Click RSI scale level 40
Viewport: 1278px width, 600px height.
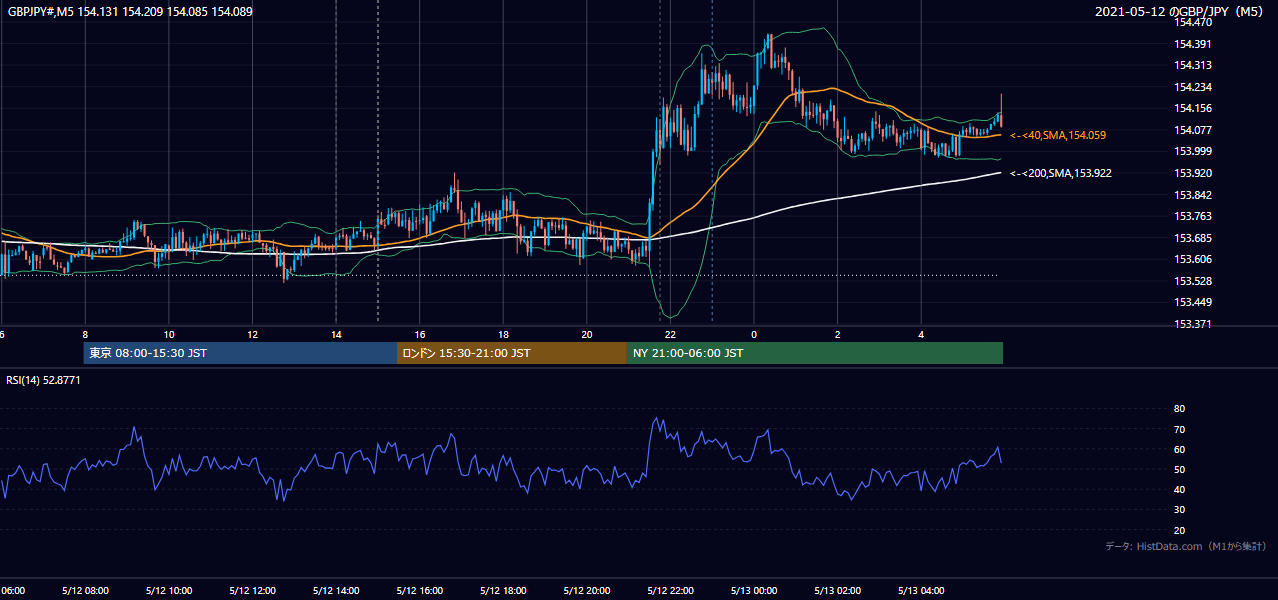coord(1179,490)
